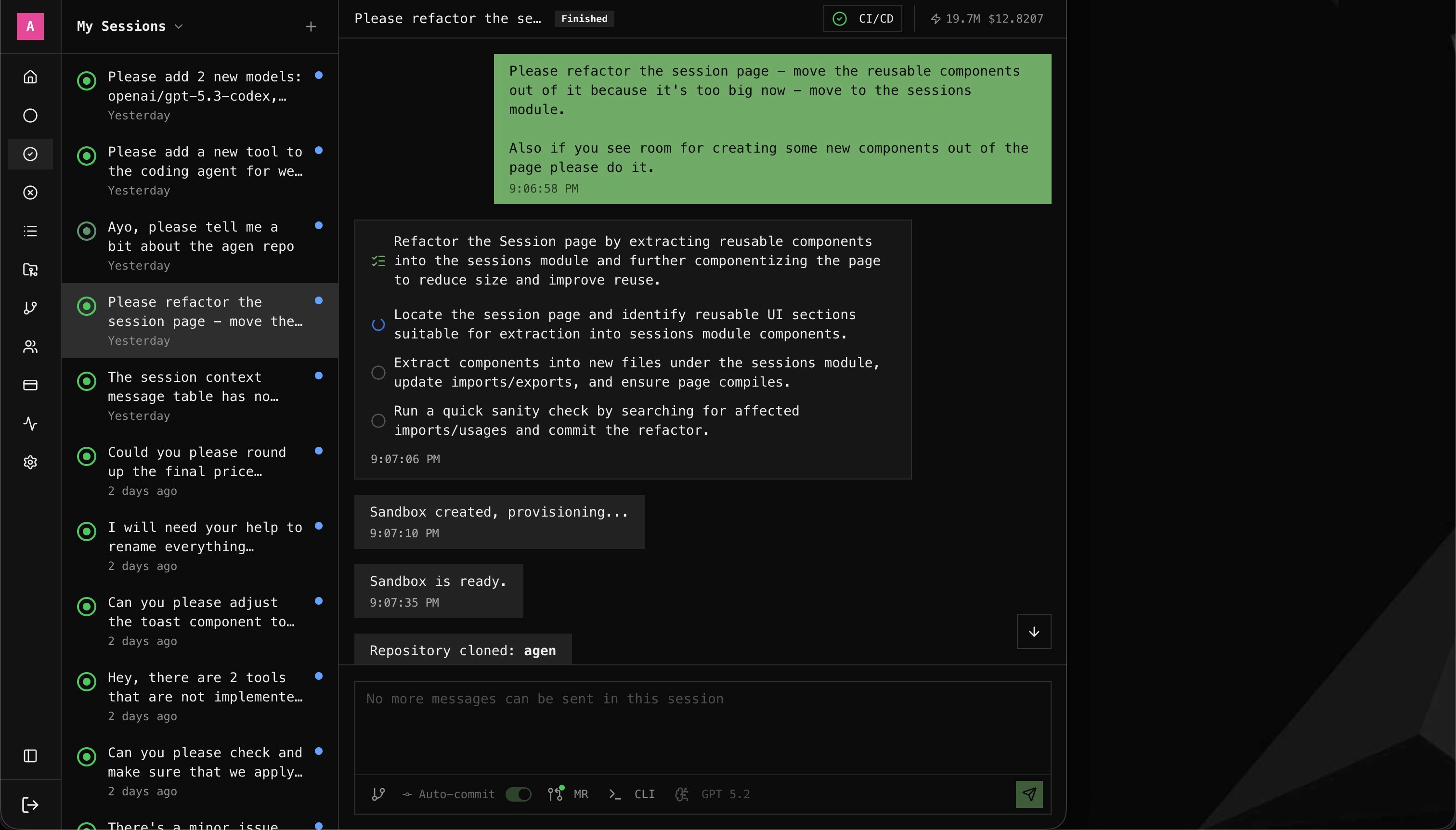Click the logout icon at sidebar bottom
Viewport: 1456px width, 830px height.
click(x=30, y=805)
